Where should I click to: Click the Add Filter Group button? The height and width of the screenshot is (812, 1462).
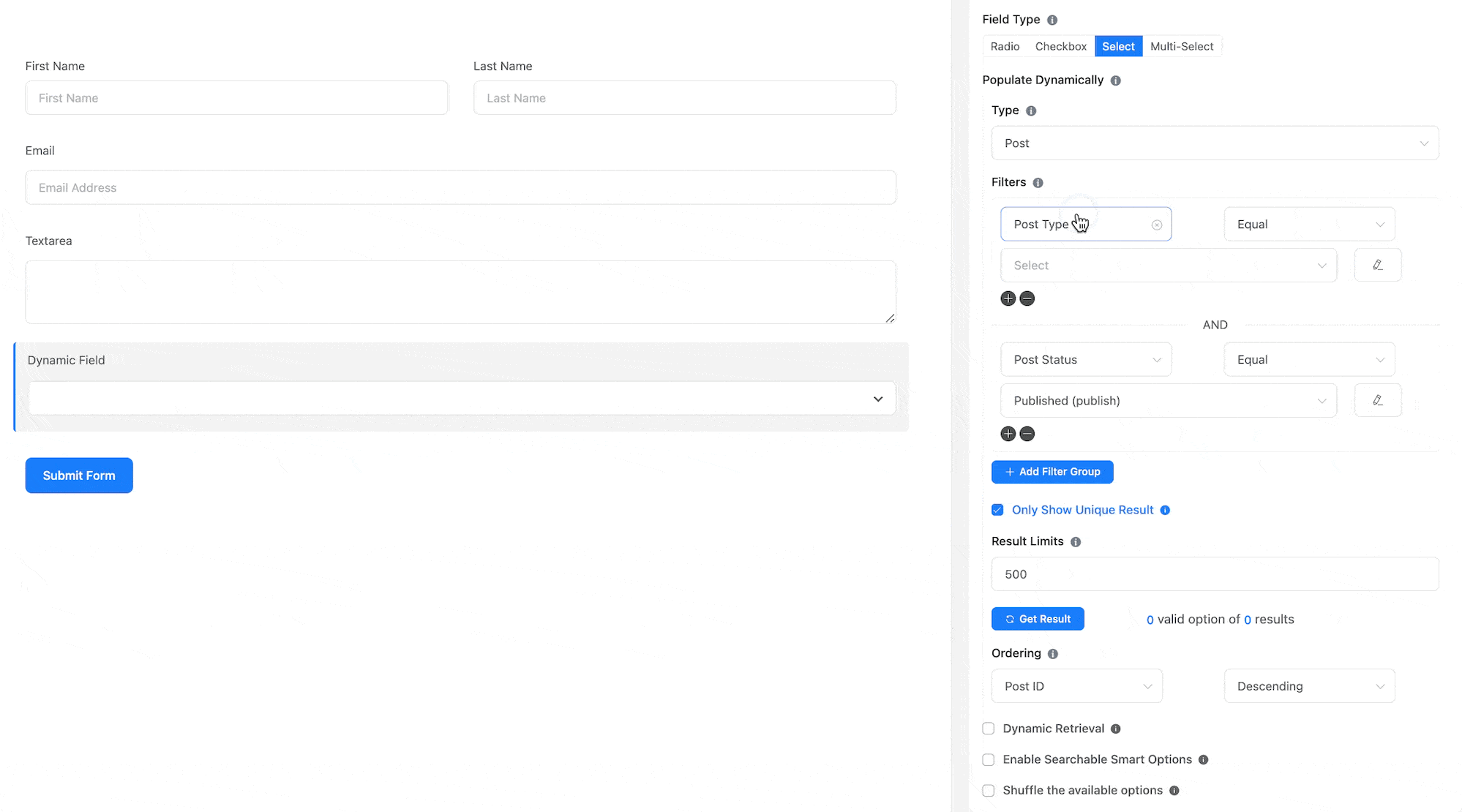(x=1052, y=471)
